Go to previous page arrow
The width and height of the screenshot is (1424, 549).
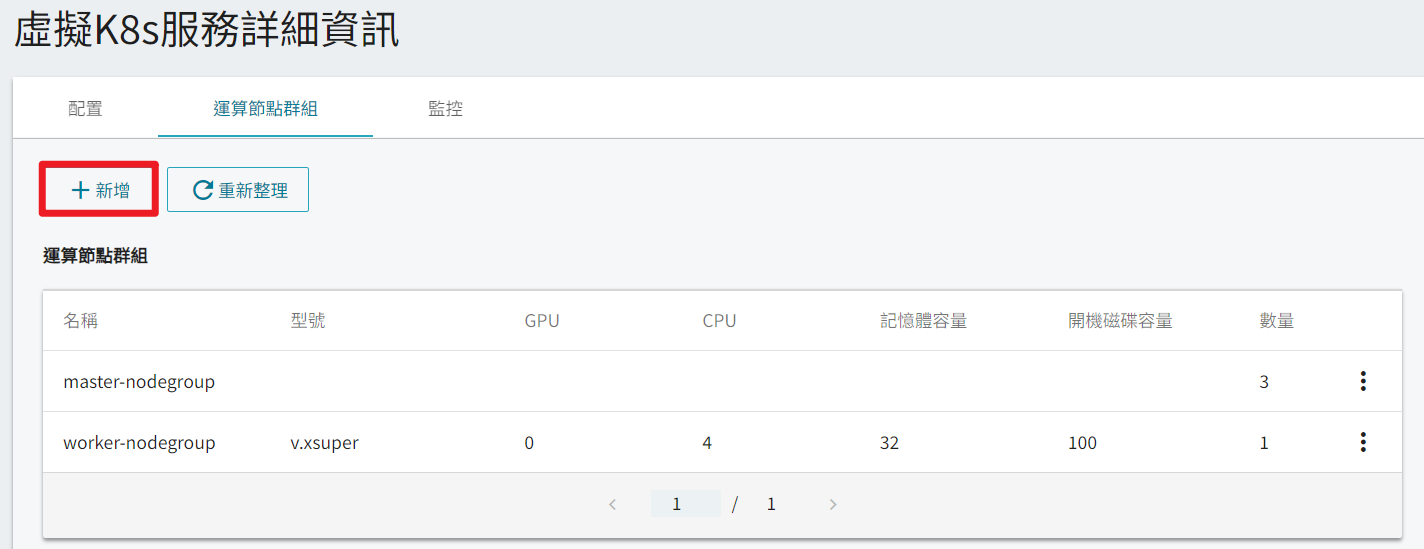tap(613, 505)
